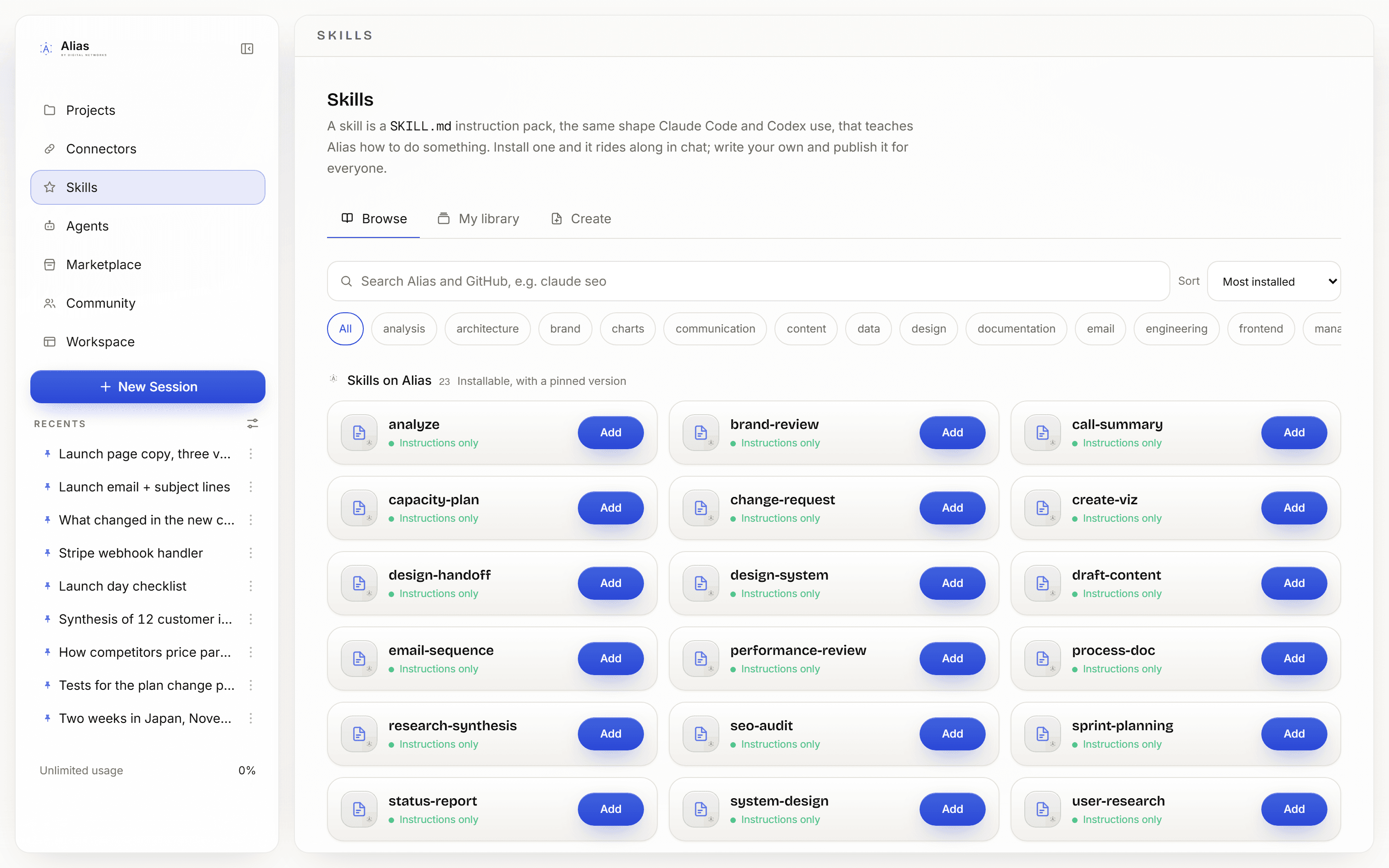Click the seo-audit skill document icon
This screenshot has width=1389, height=868.
click(x=701, y=734)
